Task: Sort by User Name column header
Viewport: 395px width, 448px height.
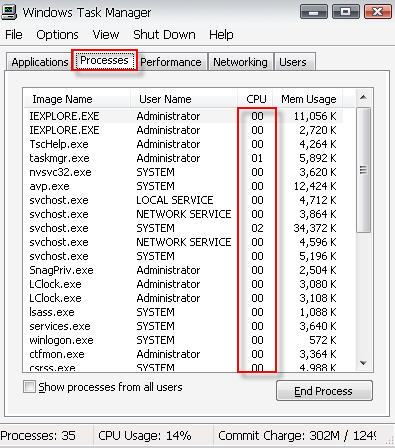Action: point(184,99)
